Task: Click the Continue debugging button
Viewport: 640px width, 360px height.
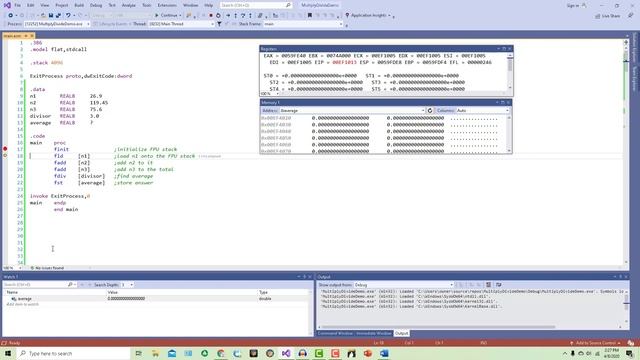Action: click(166, 15)
